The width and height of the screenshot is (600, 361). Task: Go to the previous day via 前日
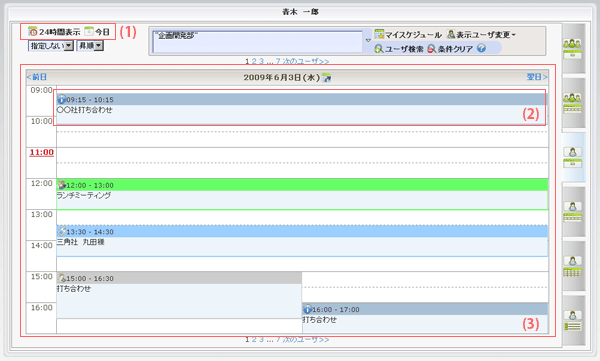[x=37, y=77]
